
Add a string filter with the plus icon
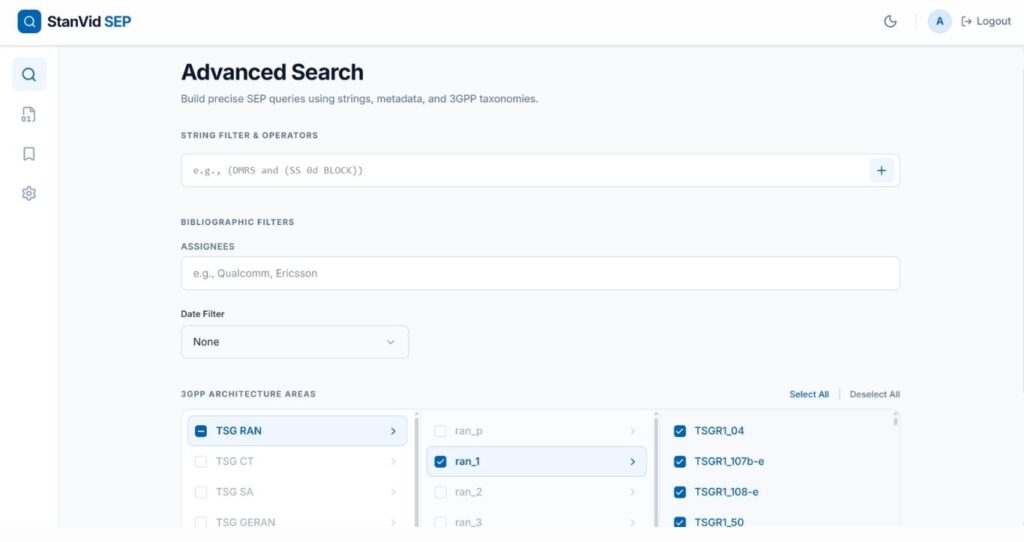coord(881,170)
